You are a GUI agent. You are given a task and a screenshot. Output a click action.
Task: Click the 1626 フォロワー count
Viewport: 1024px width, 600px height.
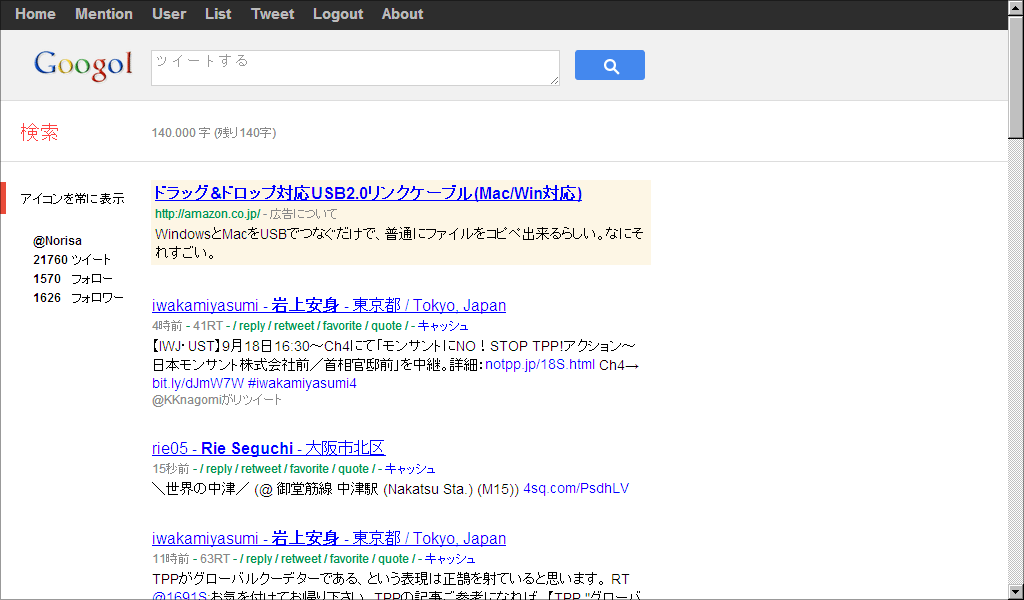[x=78, y=298]
